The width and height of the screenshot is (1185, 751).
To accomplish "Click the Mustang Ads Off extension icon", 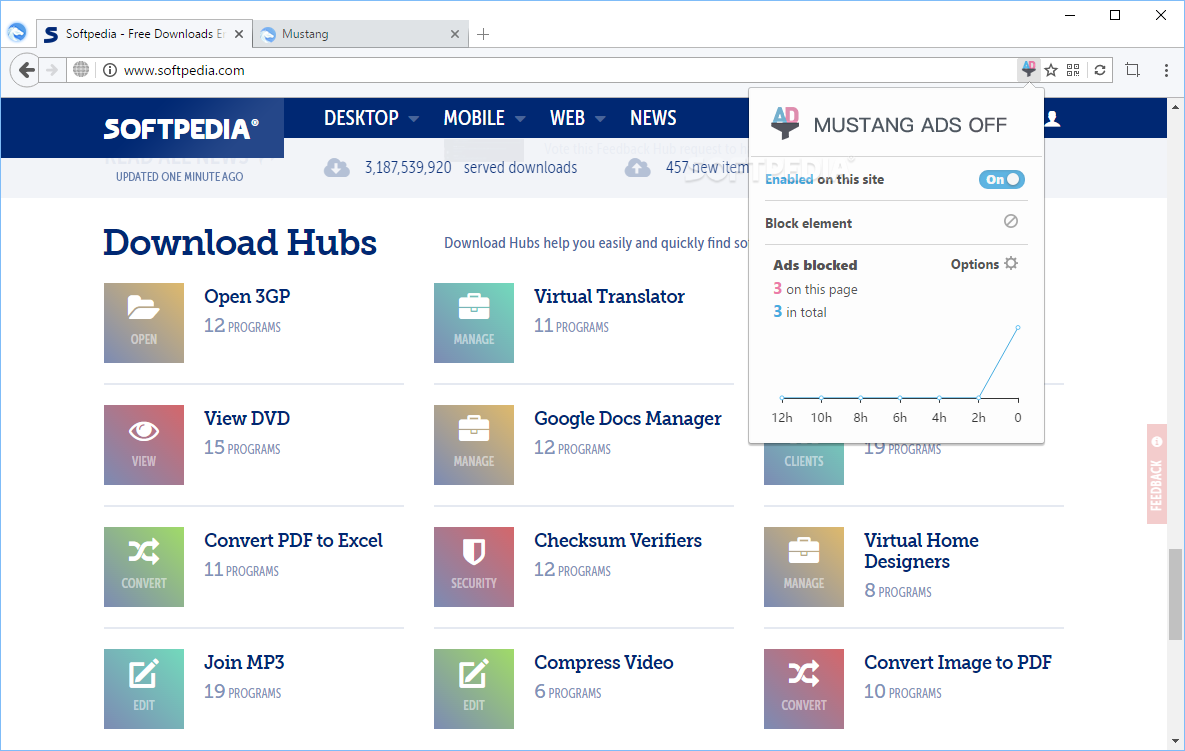I will click(1029, 70).
